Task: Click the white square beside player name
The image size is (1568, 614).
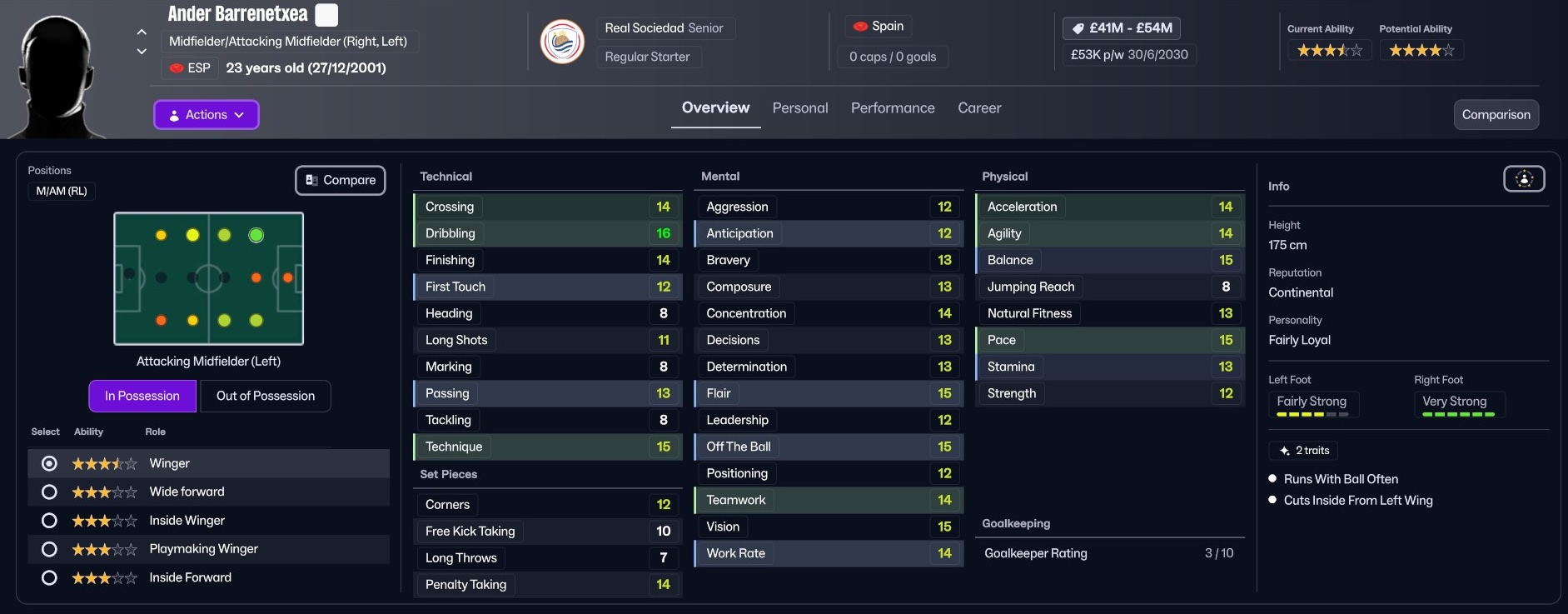Action: click(x=326, y=15)
